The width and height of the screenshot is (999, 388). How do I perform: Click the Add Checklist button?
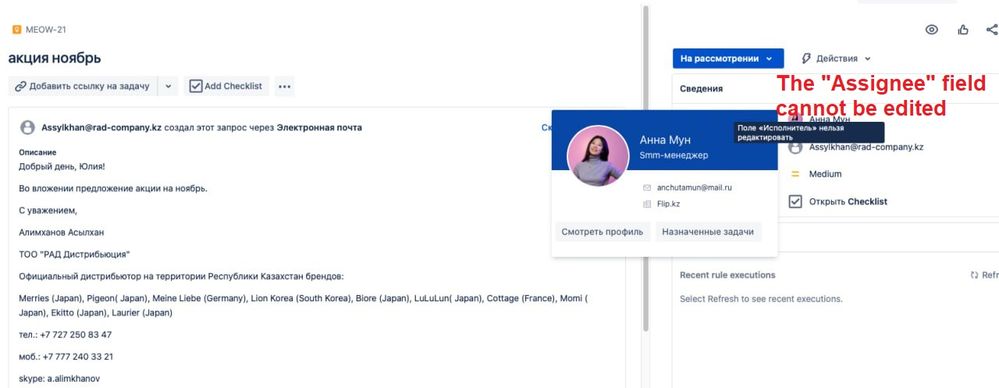pos(226,86)
